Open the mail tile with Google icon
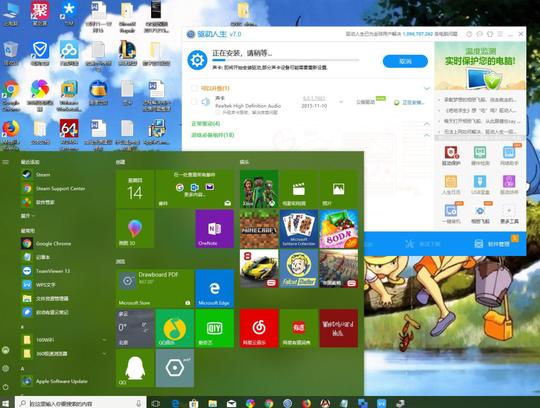 coord(195,189)
